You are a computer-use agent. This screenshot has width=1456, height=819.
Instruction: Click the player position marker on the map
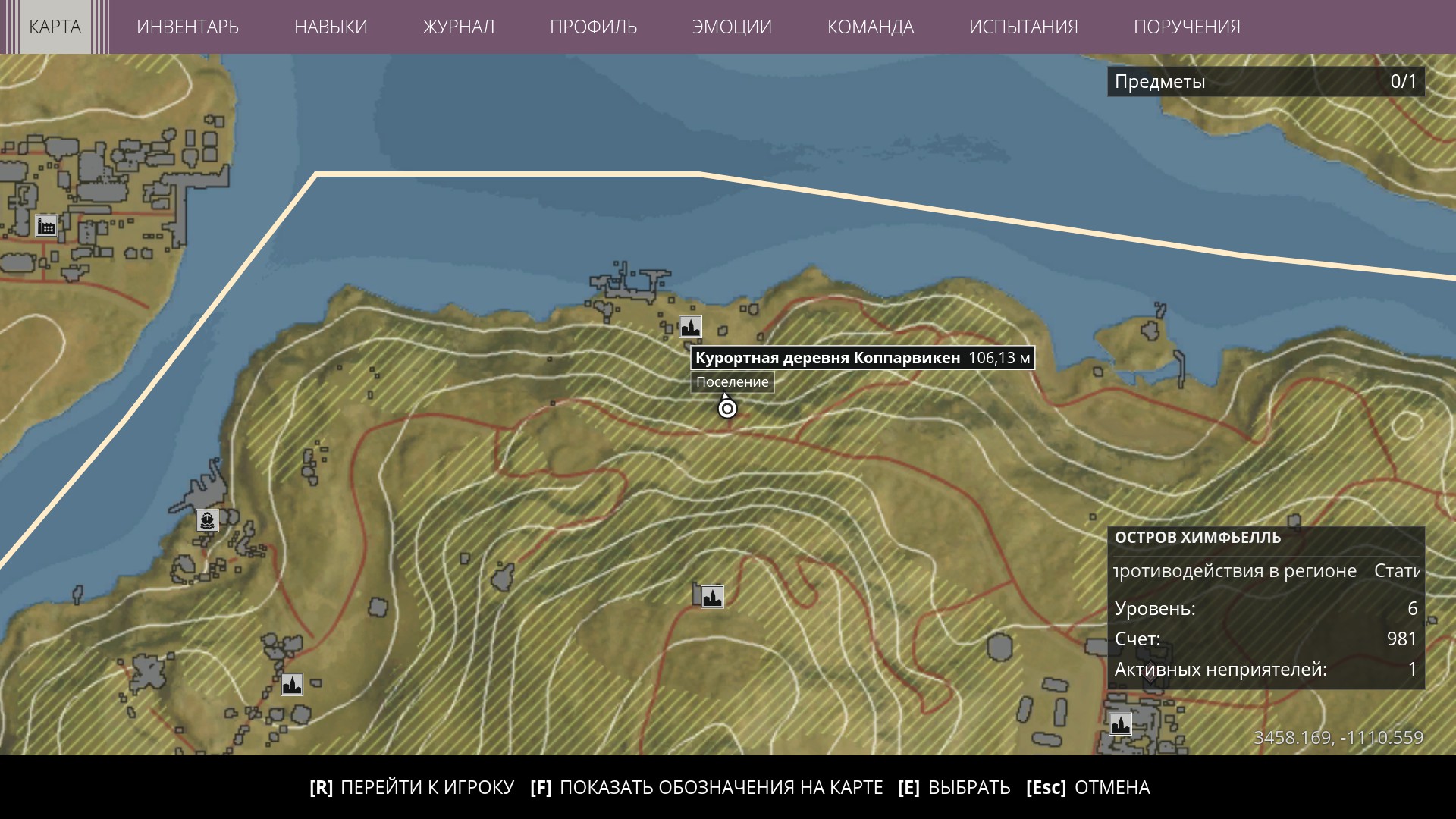coord(727,408)
